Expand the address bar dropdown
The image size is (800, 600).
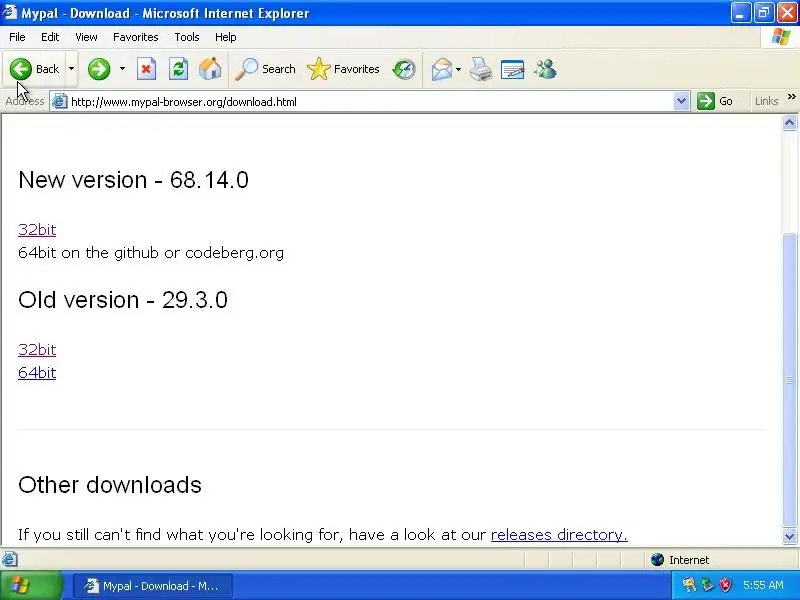click(x=681, y=102)
